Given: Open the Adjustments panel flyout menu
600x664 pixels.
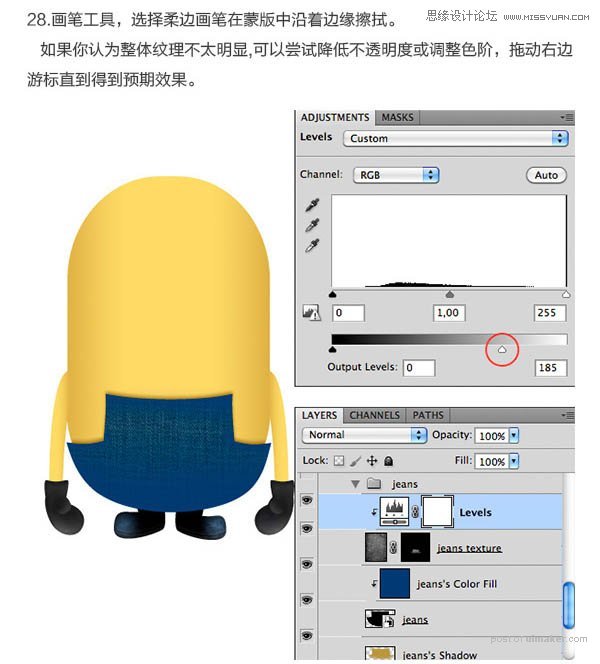Looking at the screenshot, I should coord(567,117).
